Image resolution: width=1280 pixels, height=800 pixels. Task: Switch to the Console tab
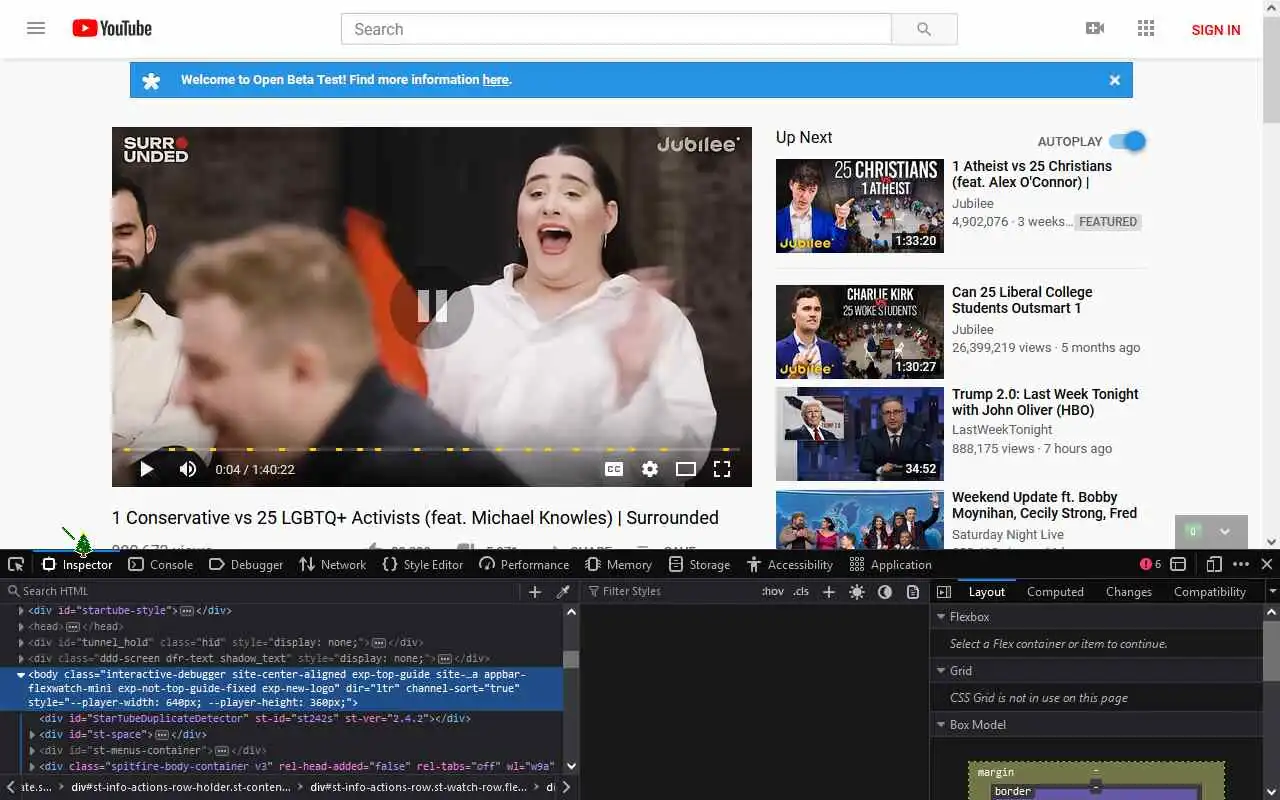(x=161, y=564)
